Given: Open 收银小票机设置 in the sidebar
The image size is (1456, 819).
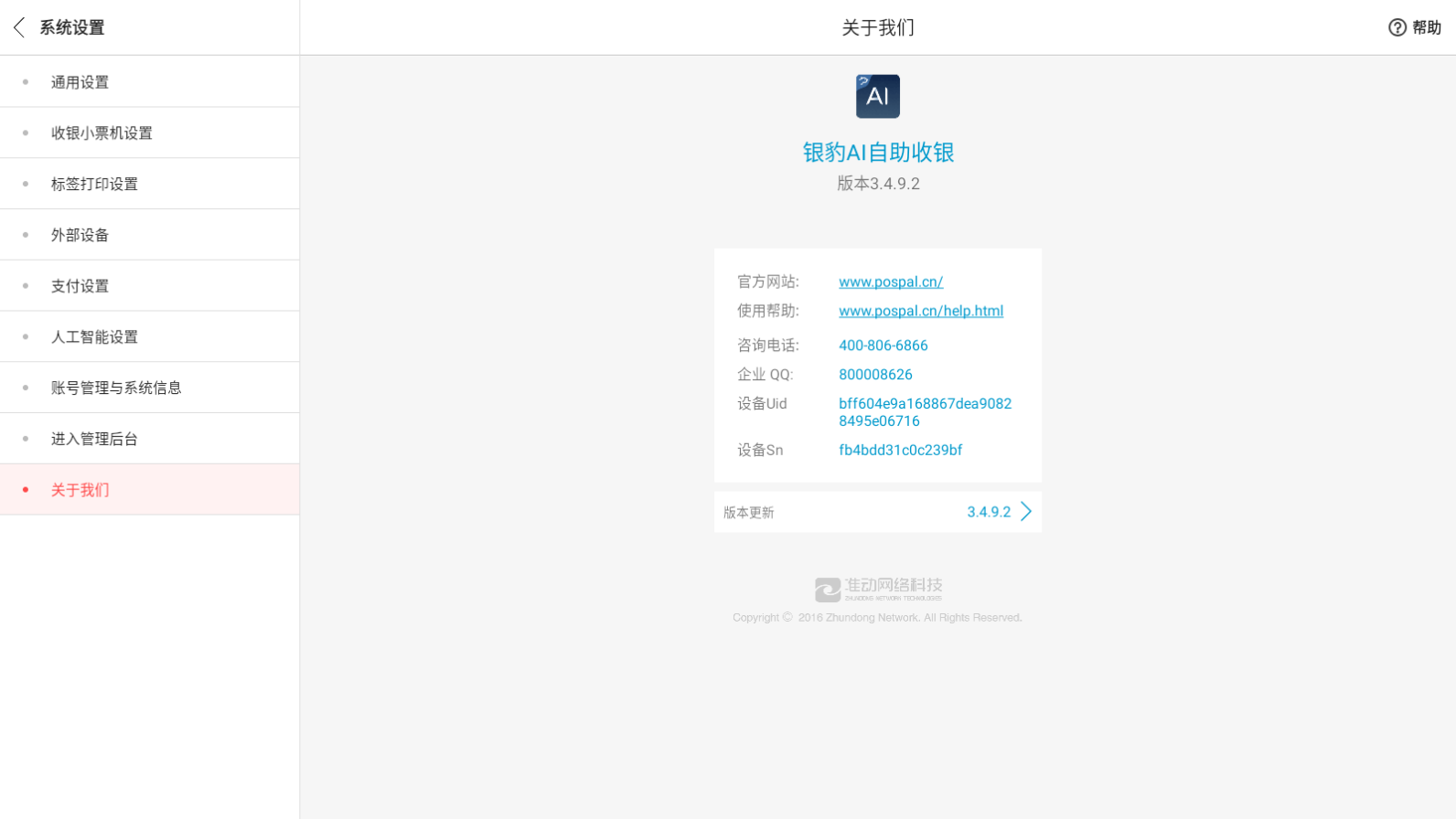Looking at the screenshot, I should coord(149,133).
